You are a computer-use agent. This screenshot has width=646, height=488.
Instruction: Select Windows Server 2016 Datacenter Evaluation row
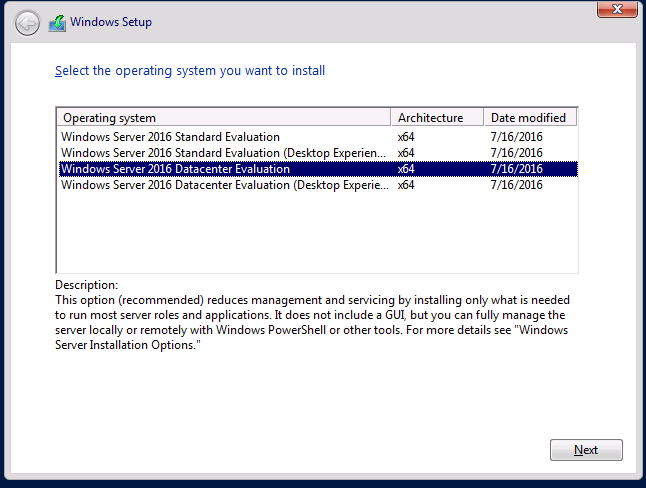[x=317, y=169]
